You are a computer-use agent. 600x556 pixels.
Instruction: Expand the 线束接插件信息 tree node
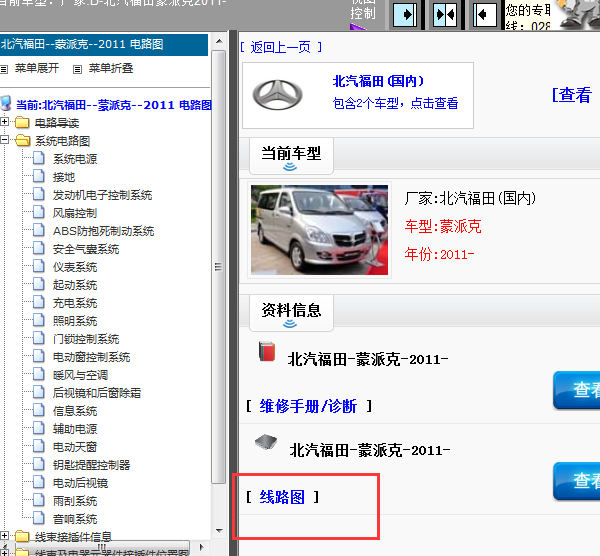(x=4, y=536)
